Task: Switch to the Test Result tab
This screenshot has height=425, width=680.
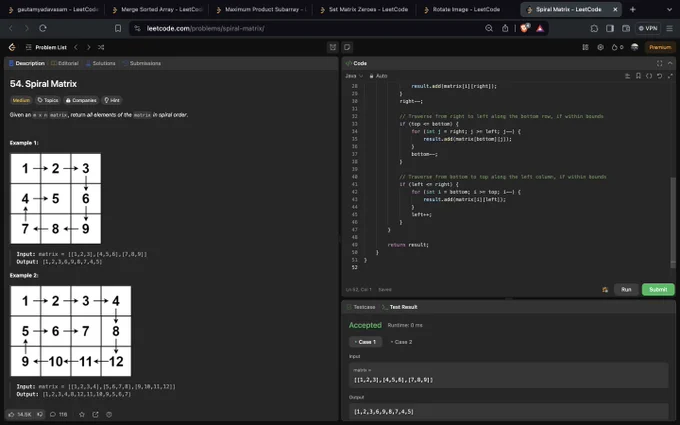Action: (x=399, y=307)
